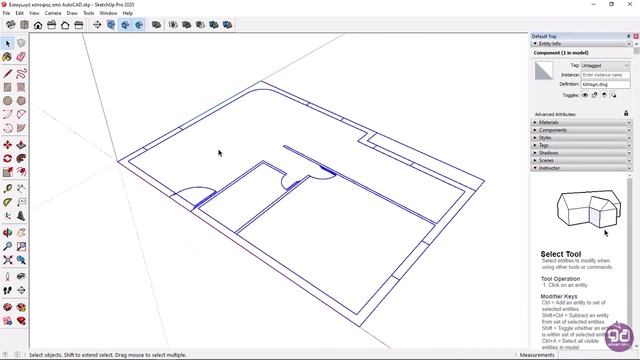
Task: Choose the Rotate tool
Action: [7, 158]
